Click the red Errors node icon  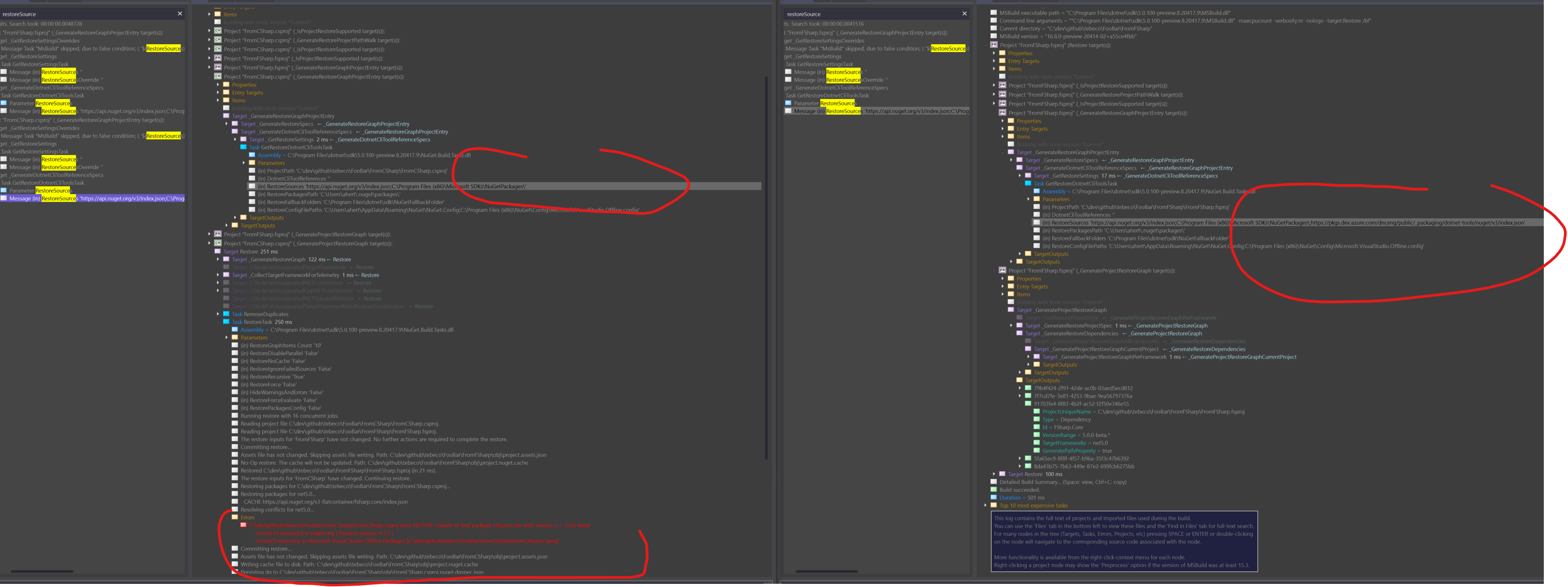click(x=235, y=517)
